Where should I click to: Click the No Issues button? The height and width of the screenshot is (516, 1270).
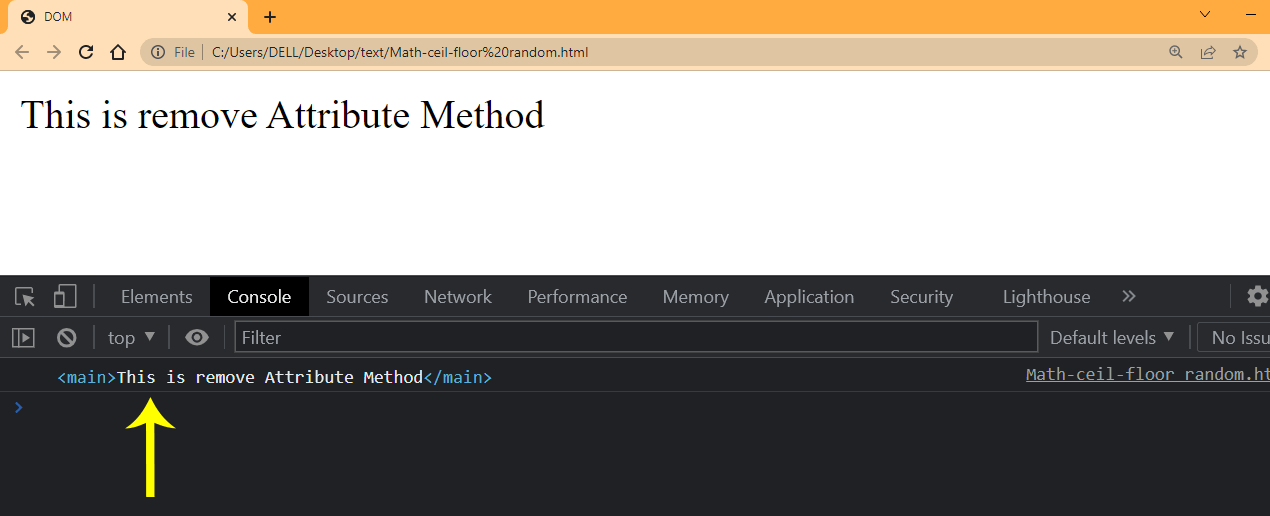(x=1238, y=338)
